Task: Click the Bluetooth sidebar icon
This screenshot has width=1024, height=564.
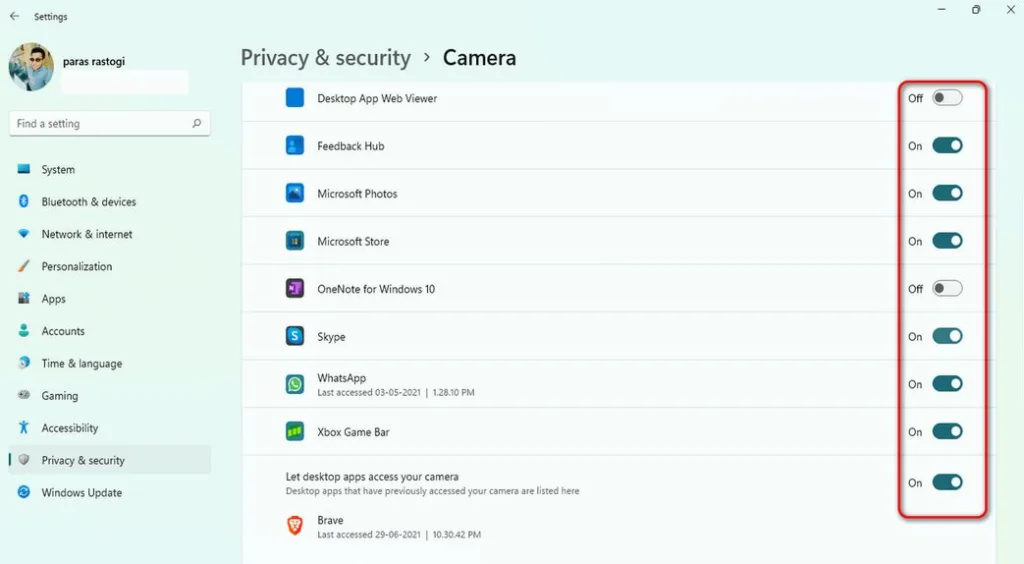Action: pyautogui.click(x=24, y=201)
